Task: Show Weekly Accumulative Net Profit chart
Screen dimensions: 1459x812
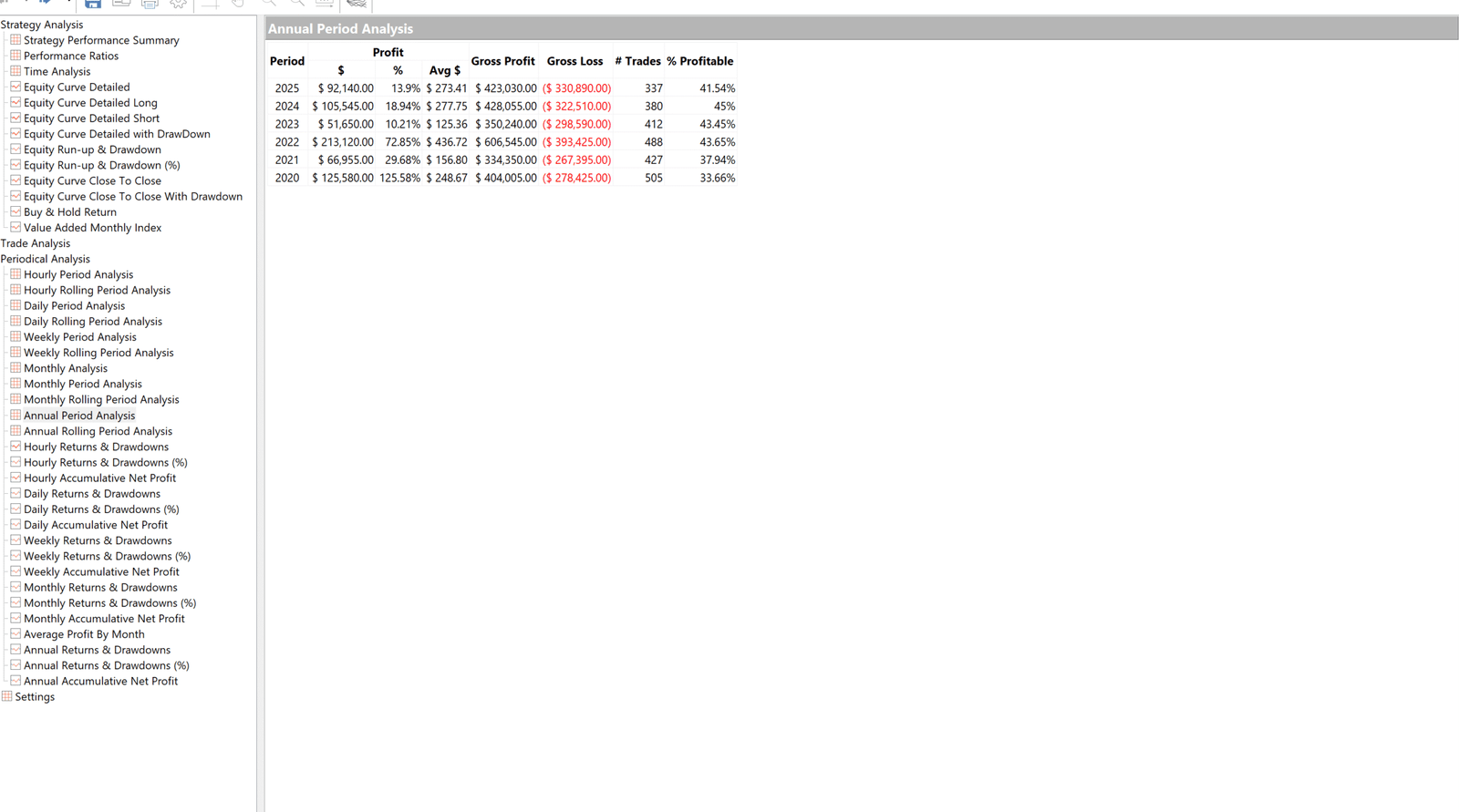Action: point(101,571)
